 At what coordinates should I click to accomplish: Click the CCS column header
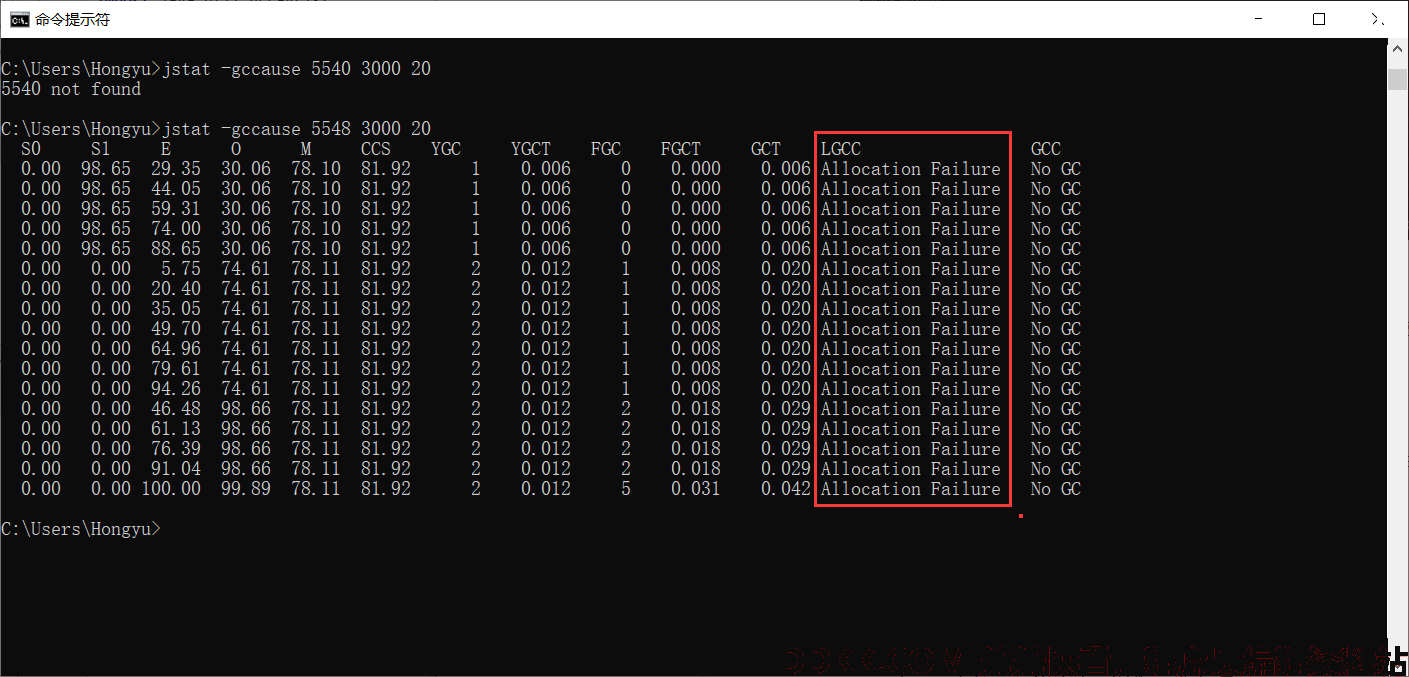click(376, 149)
